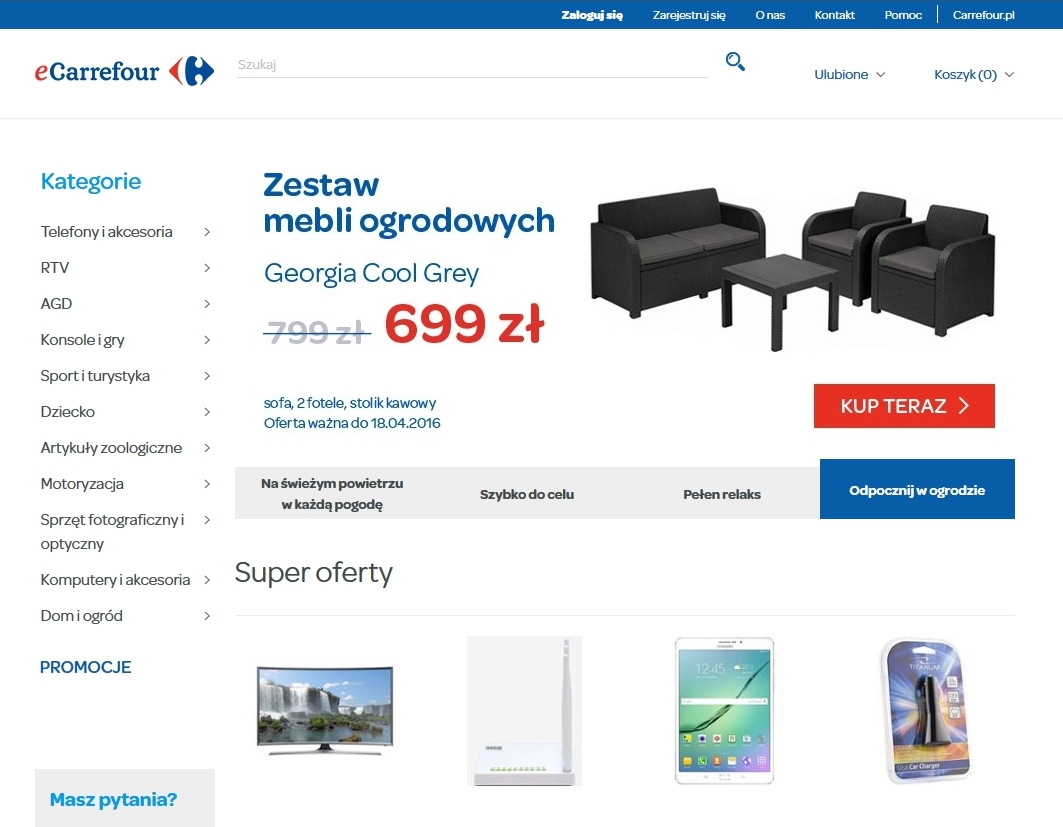
Task: Click the eCarrefour logo
Action: pos(124,71)
